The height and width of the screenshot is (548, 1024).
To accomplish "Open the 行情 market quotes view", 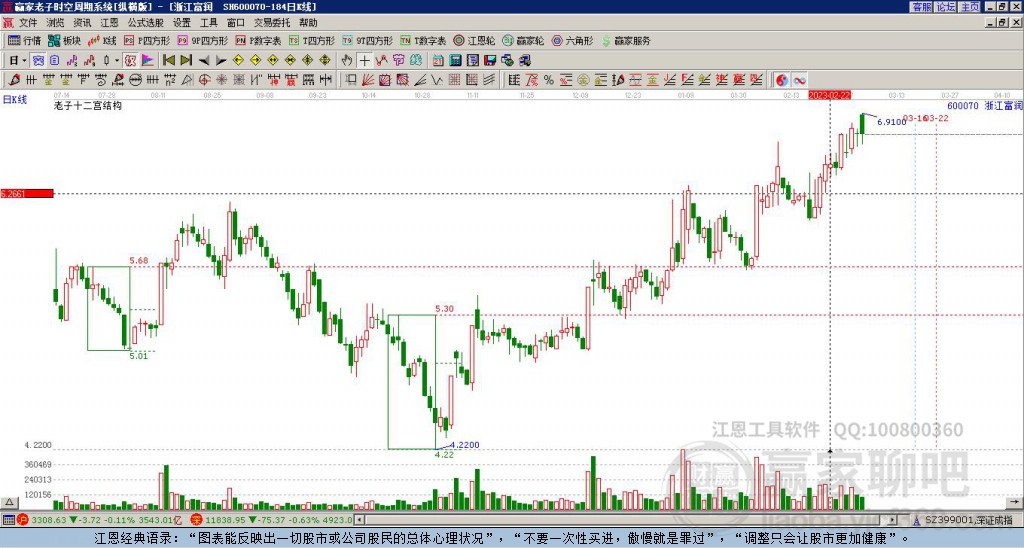I will 25,40.
